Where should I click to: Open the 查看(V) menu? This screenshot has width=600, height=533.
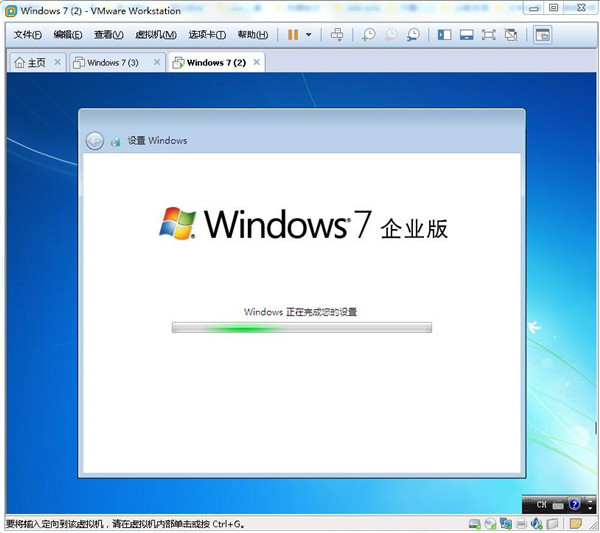pyautogui.click(x=109, y=35)
